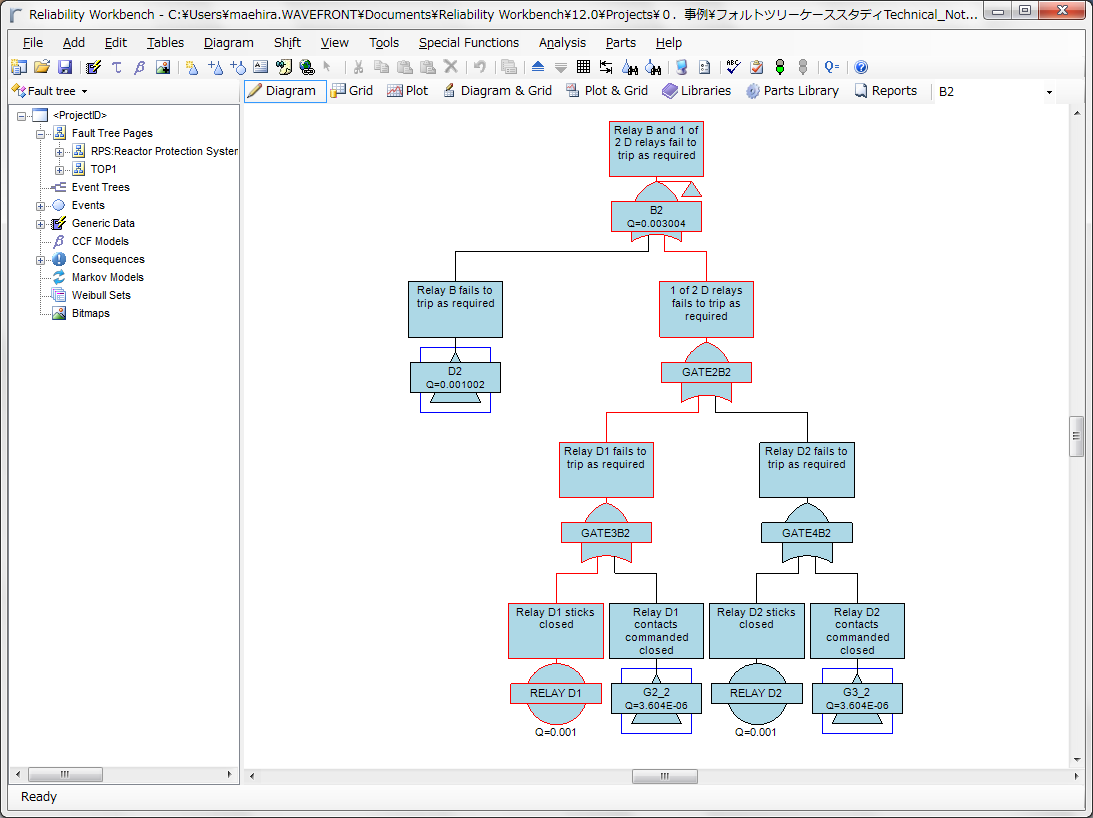Click the diagram horizontal scrollbar thumb
1093x818 pixels.
point(664,776)
